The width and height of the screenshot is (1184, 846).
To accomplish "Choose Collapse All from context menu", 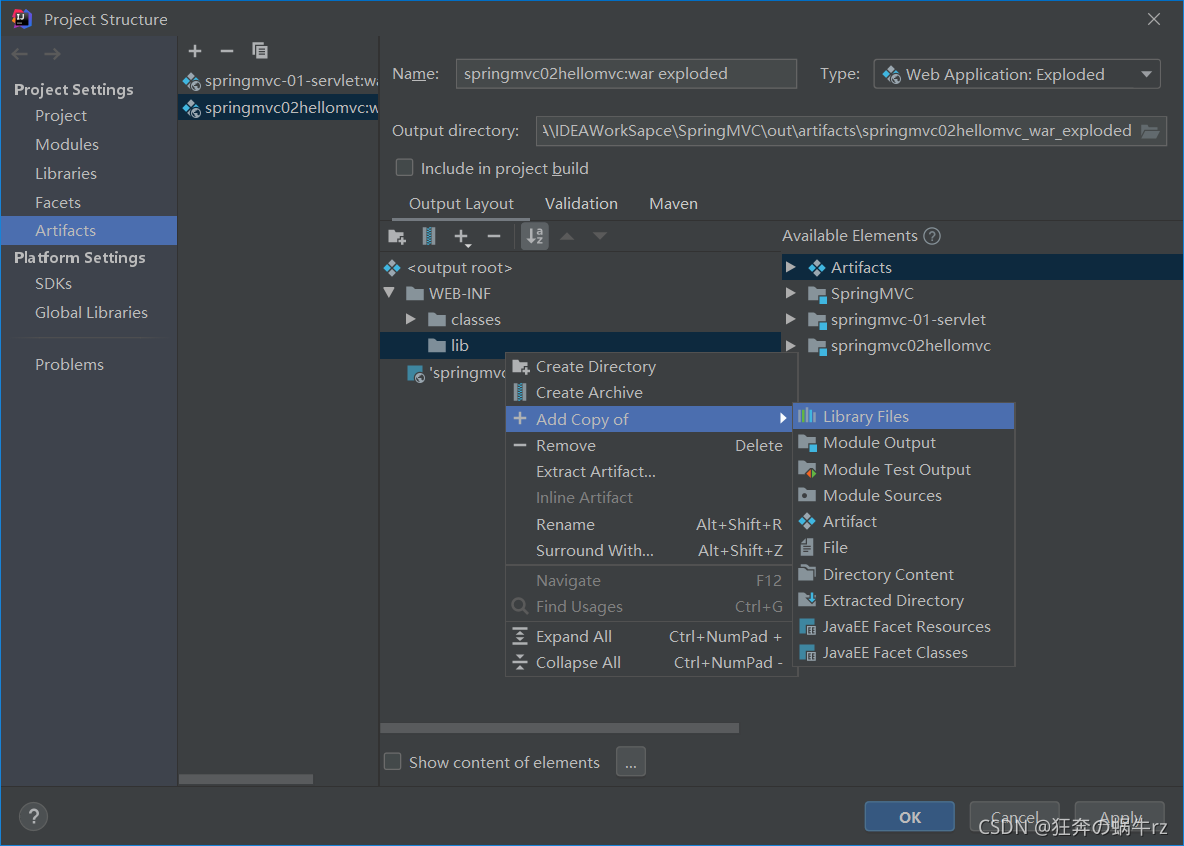I will (x=651, y=662).
